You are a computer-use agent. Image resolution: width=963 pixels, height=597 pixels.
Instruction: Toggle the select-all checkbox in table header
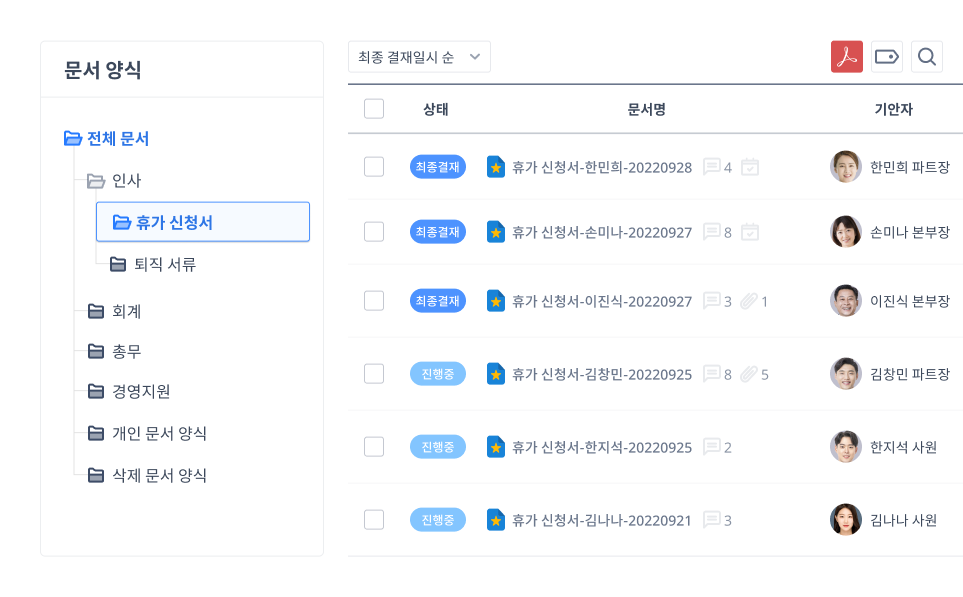[x=374, y=109]
